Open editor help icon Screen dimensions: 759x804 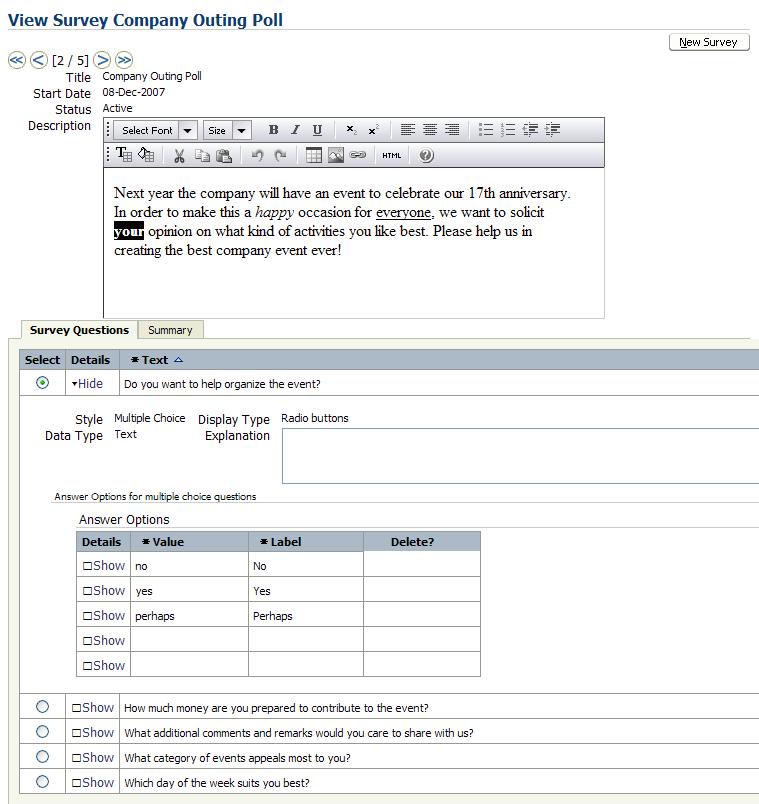pyautogui.click(x=426, y=155)
